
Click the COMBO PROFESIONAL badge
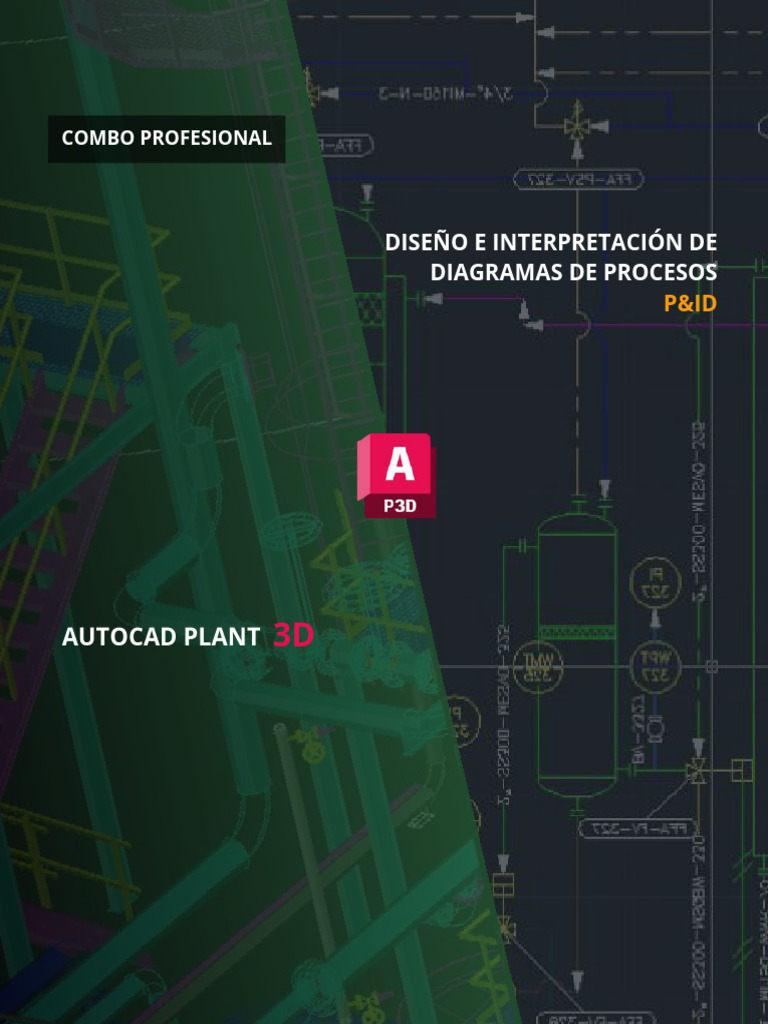(167, 138)
